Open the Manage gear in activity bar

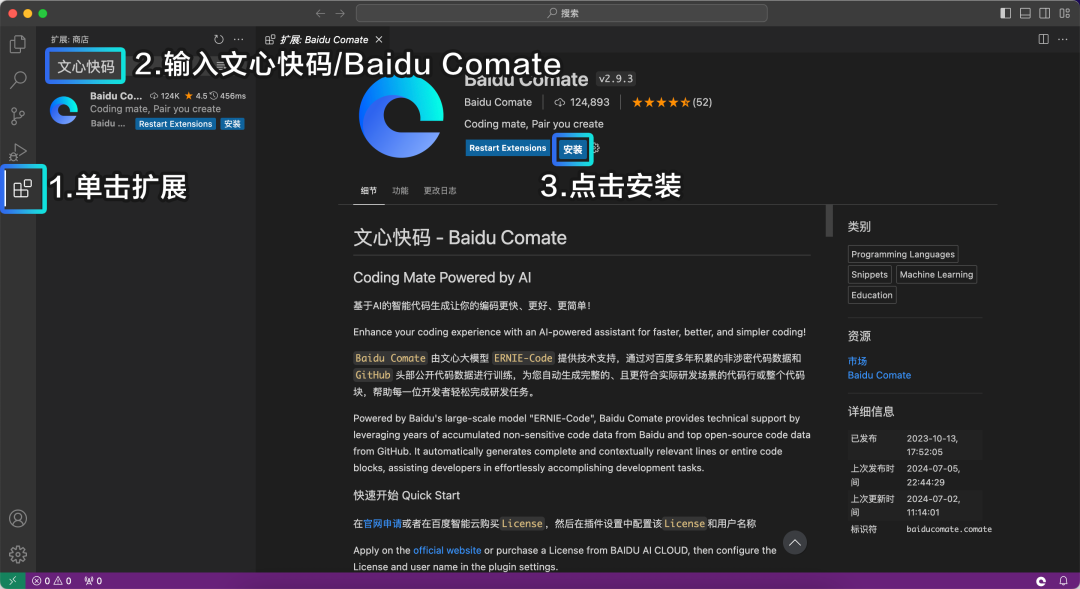[18, 554]
